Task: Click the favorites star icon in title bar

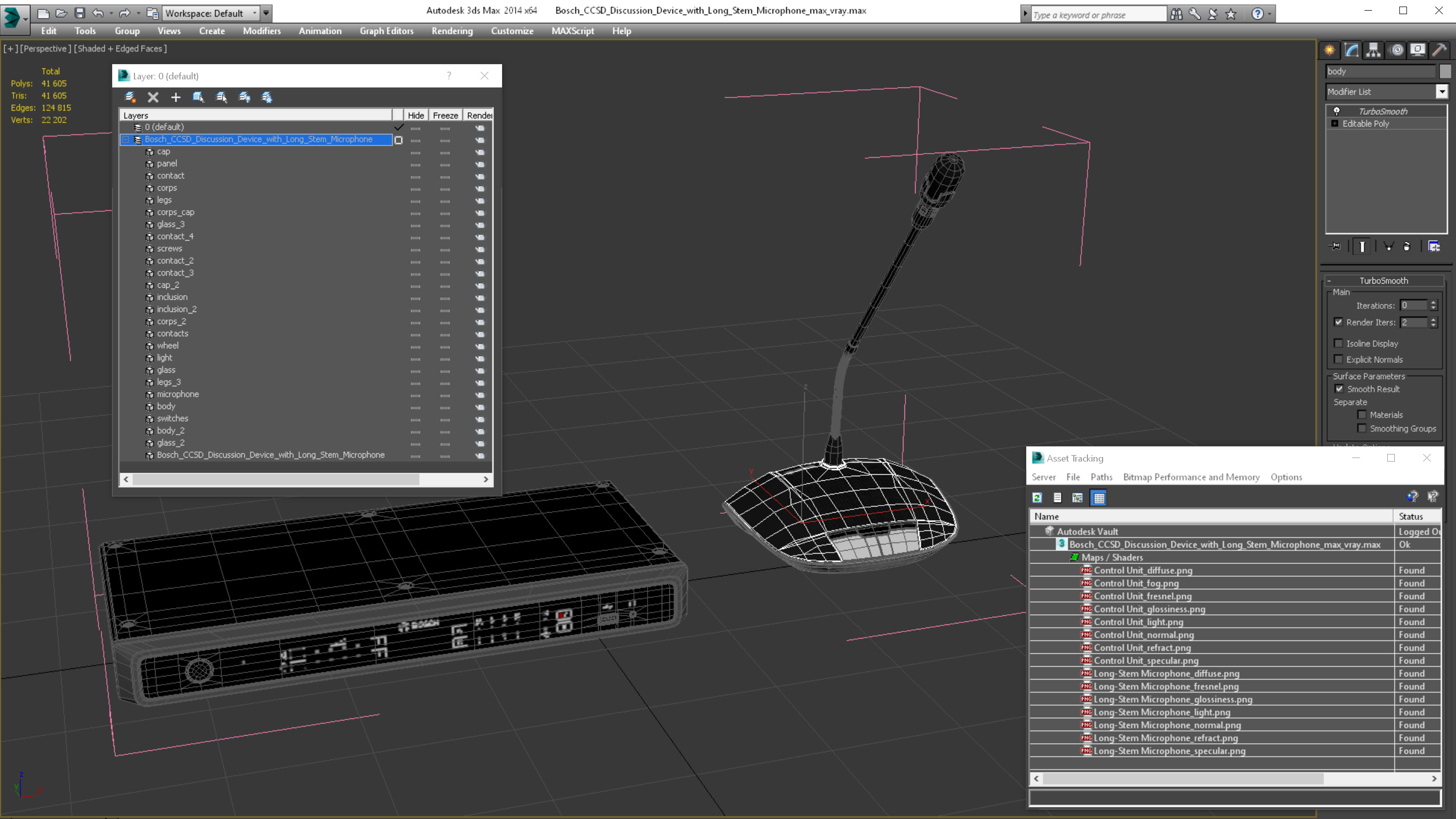Action: click(1231, 14)
